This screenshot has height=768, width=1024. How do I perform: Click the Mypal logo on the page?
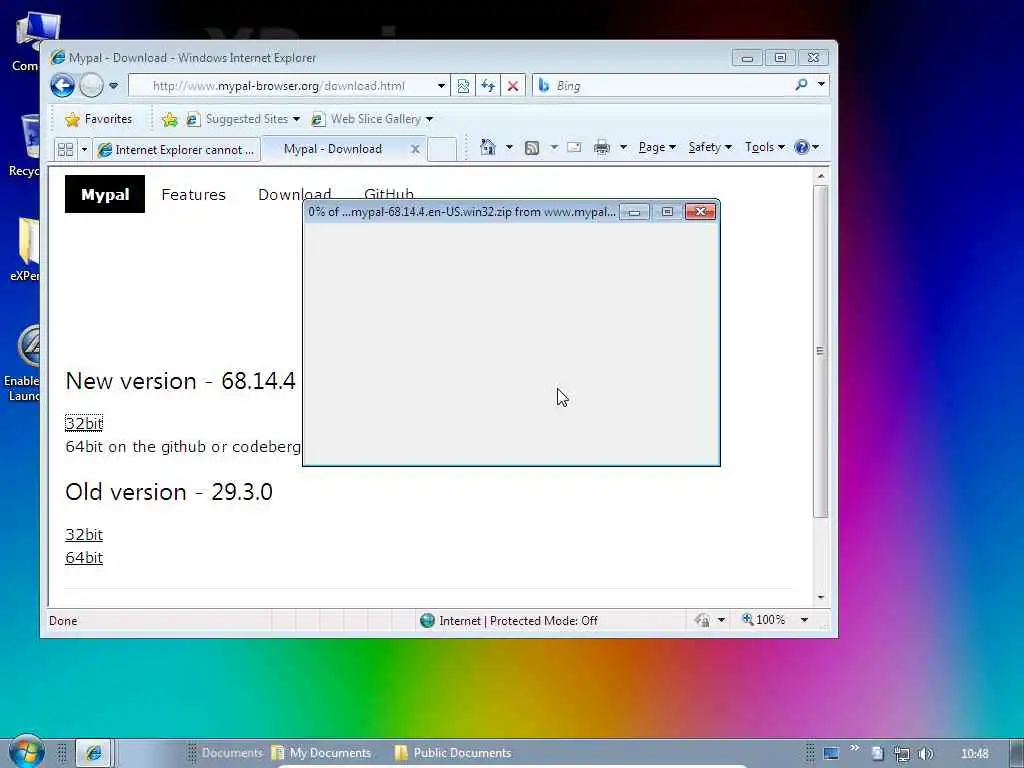pyautogui.click(x=105, y=194)
